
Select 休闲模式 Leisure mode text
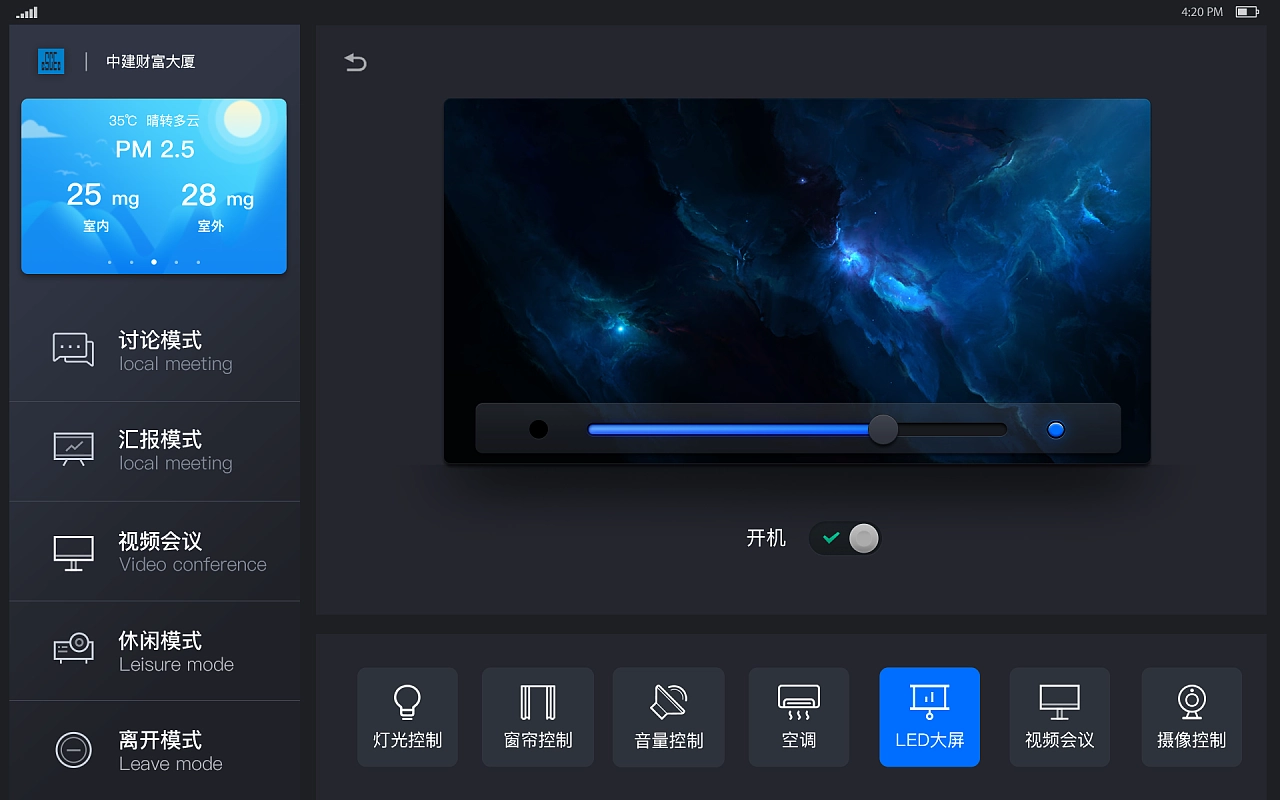point(177,652)
